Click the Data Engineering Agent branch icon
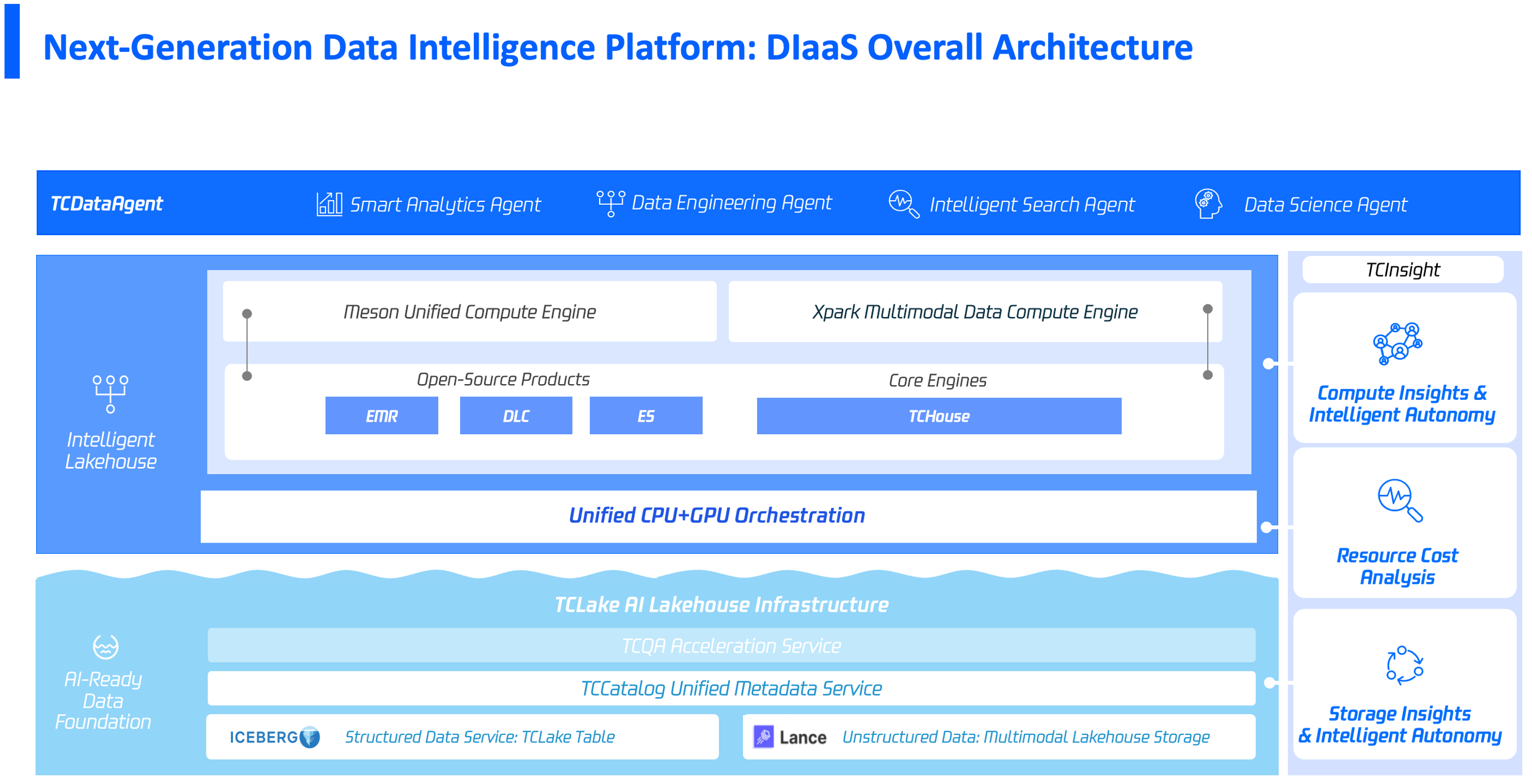Screen dimensions: 1532x784 (x=610, y=204)
